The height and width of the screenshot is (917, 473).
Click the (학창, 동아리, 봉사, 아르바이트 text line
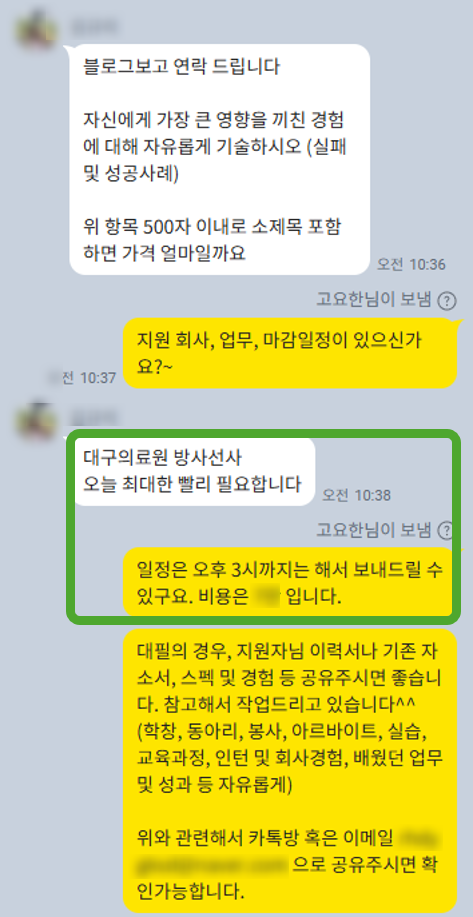tap(286, 730)
